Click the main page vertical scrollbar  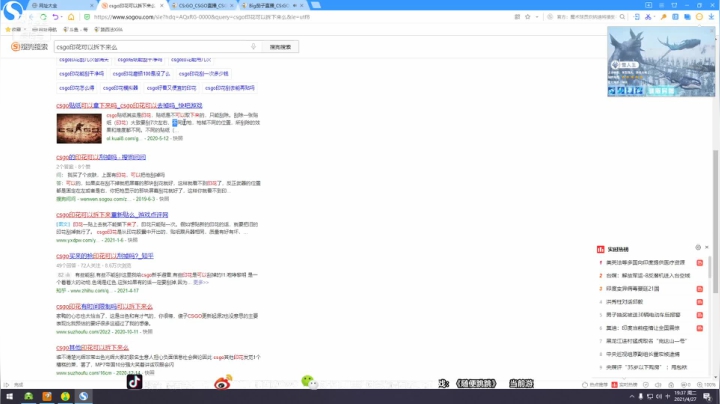pyautogui.click(x=715, y=222)
